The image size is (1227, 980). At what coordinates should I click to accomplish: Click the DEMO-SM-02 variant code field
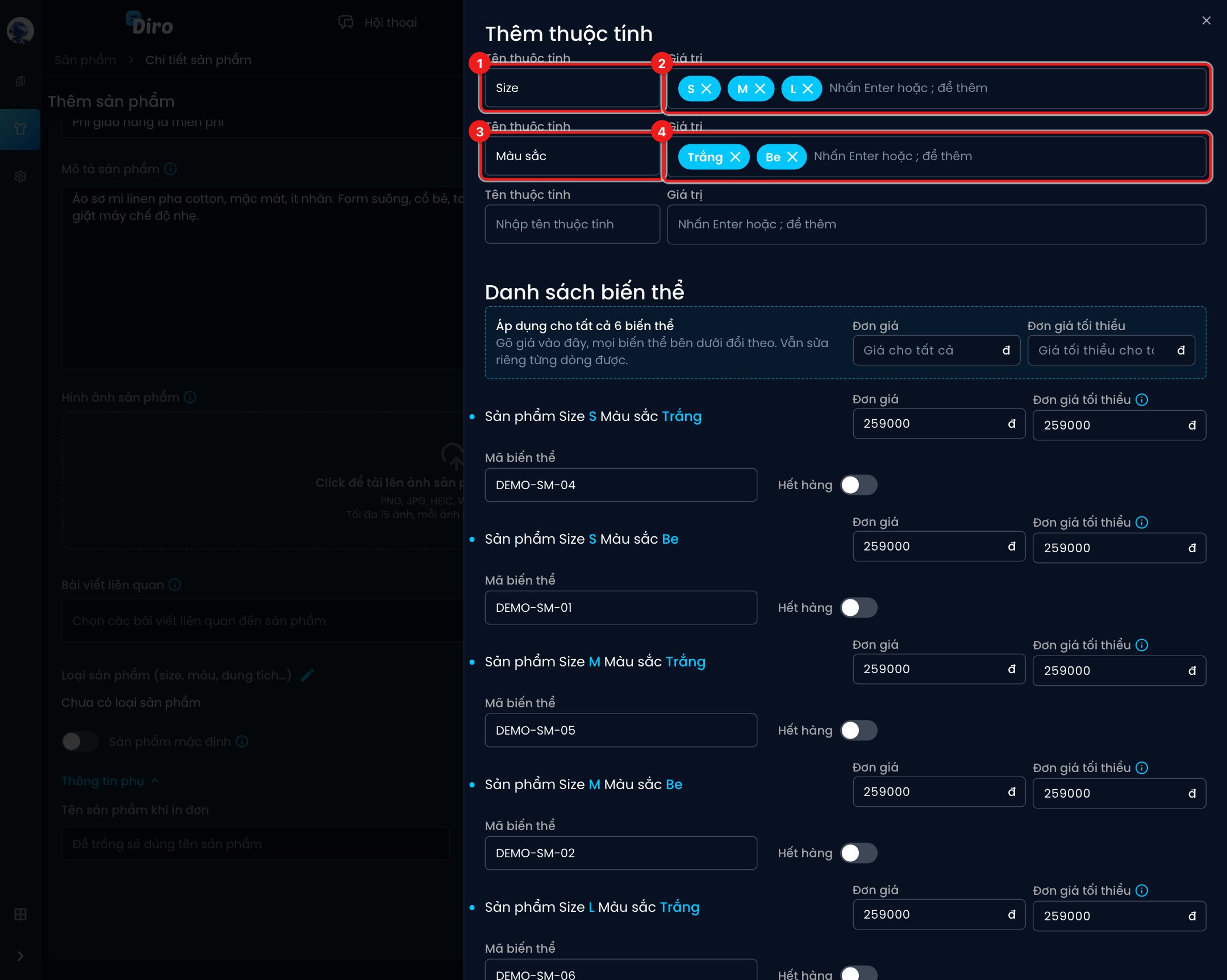620,853
